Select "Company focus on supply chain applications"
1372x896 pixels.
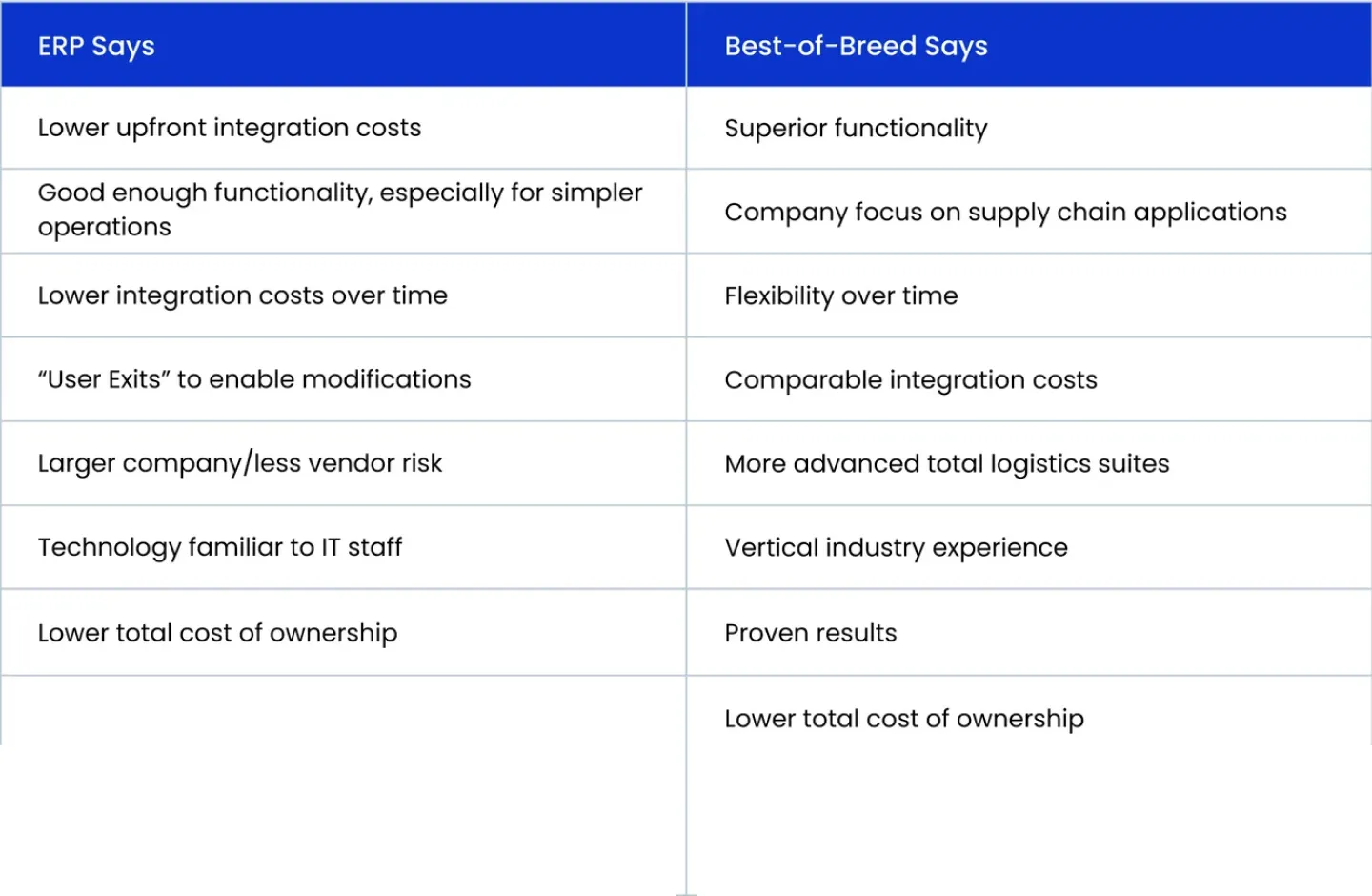(x=1005, y=212)
